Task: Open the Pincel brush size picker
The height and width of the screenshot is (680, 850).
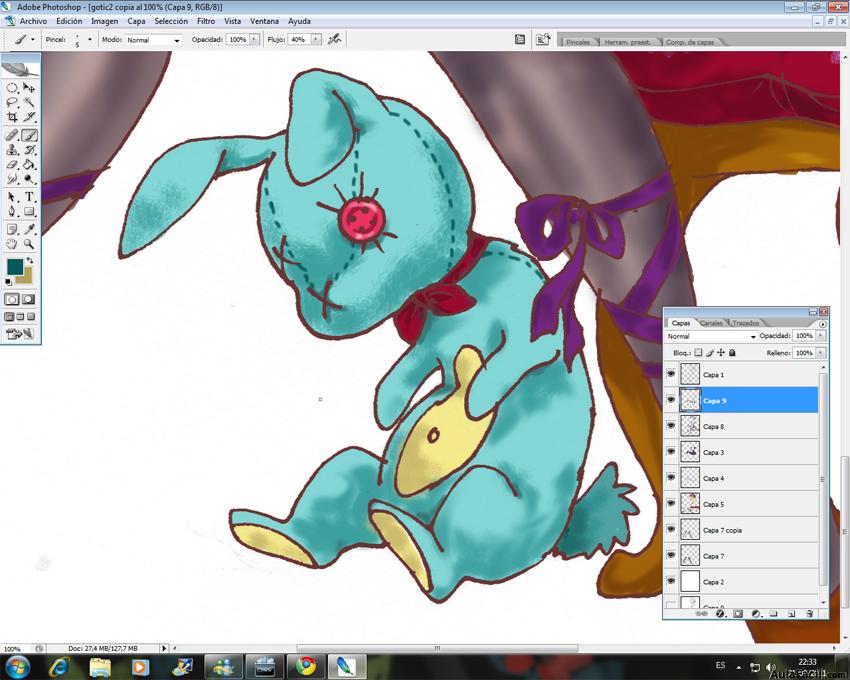Action: [90, 40]
